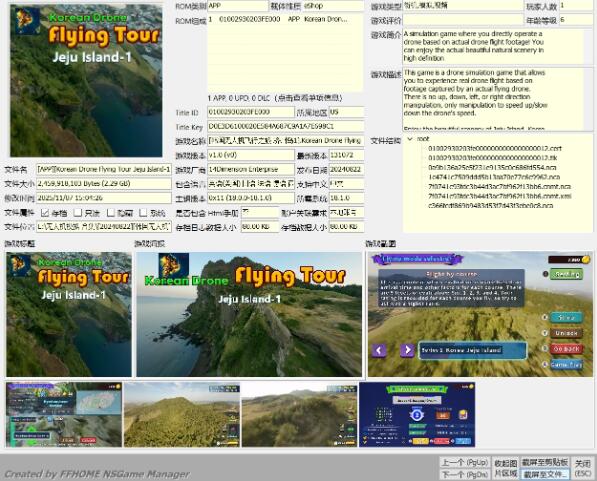Click 截屏至文件 button
The height and width of the screenshot is (481, 597).
[x=545, y=474]
